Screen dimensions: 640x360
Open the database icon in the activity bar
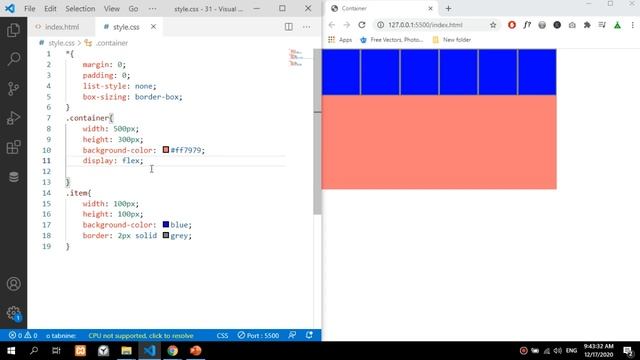(x=13, y=177)
